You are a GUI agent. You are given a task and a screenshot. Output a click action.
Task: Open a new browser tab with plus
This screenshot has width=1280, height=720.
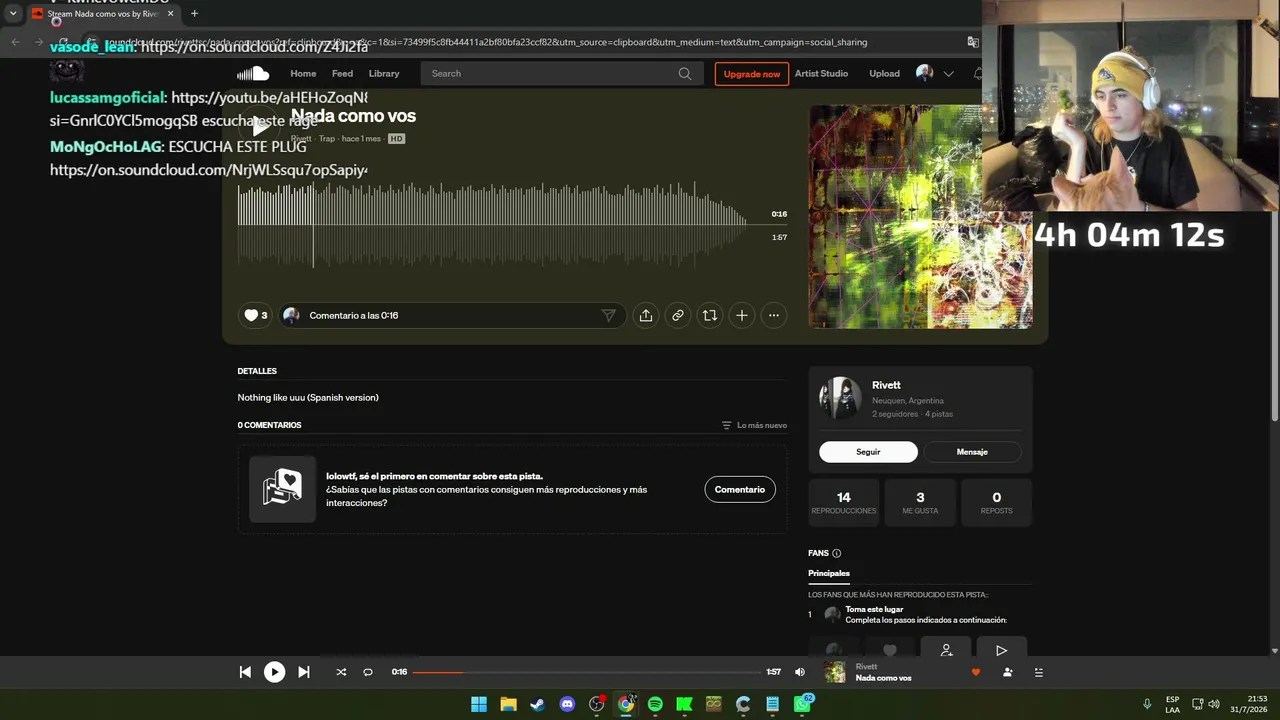pos(194,14)
